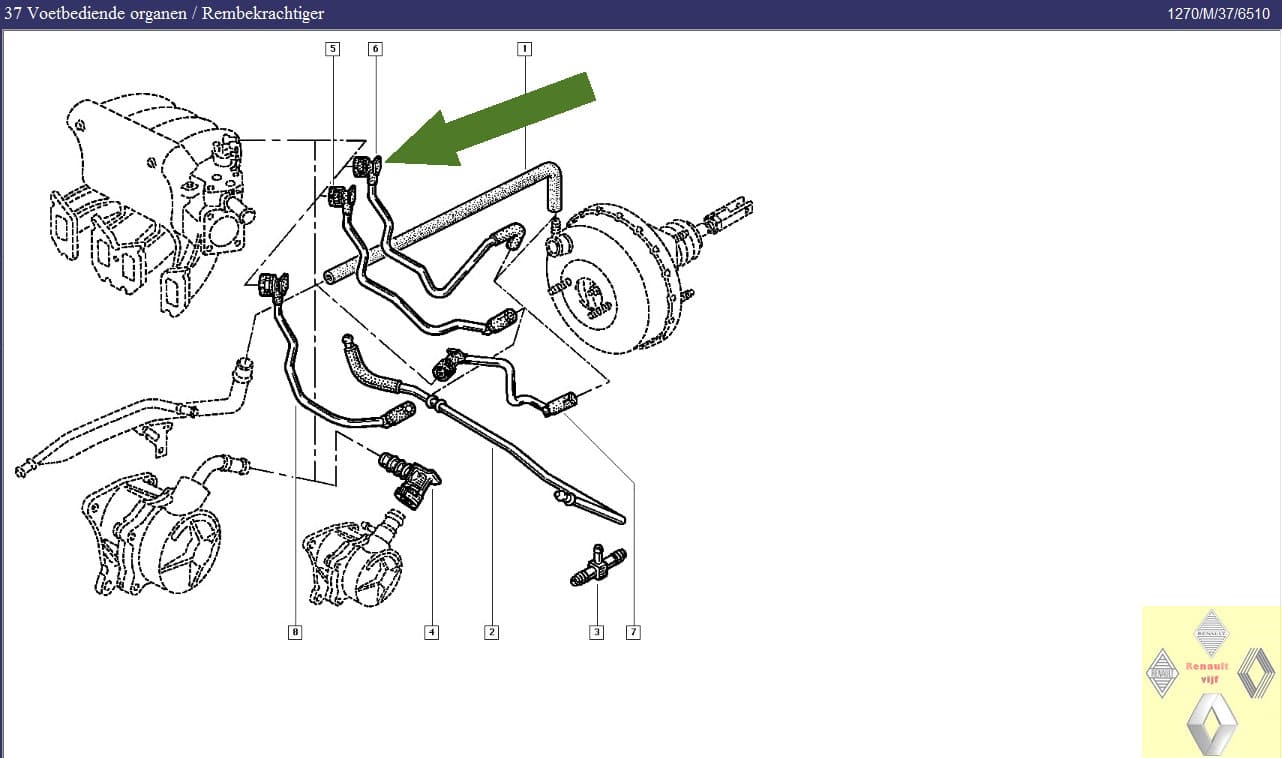The image size is (1282, 758).
Task: Click the "37 Voetbediende organen / Rembekrachtiger" title
Action: 165,14
